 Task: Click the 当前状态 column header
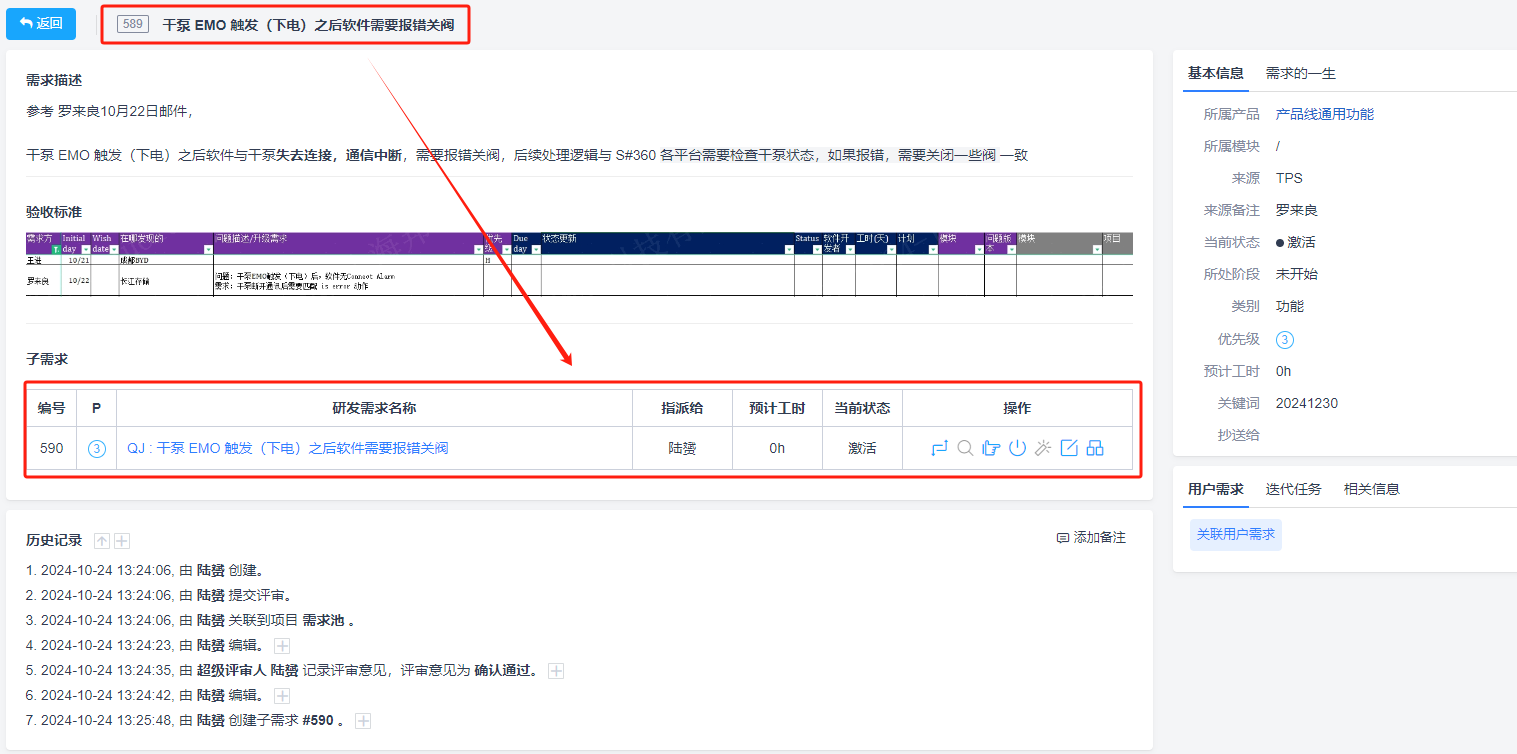point(862,408)
